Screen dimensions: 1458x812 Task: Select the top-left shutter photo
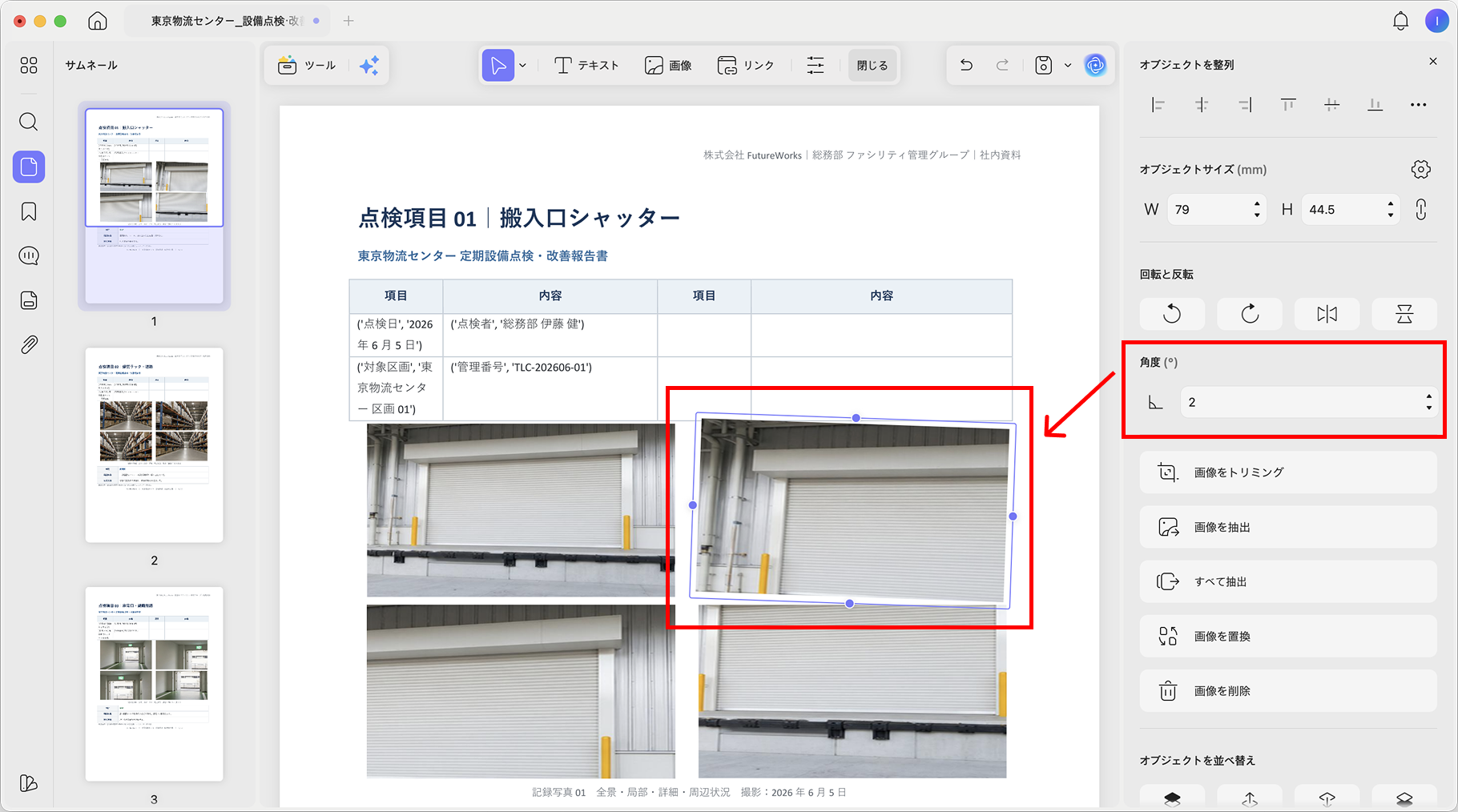tap(521, 510)
